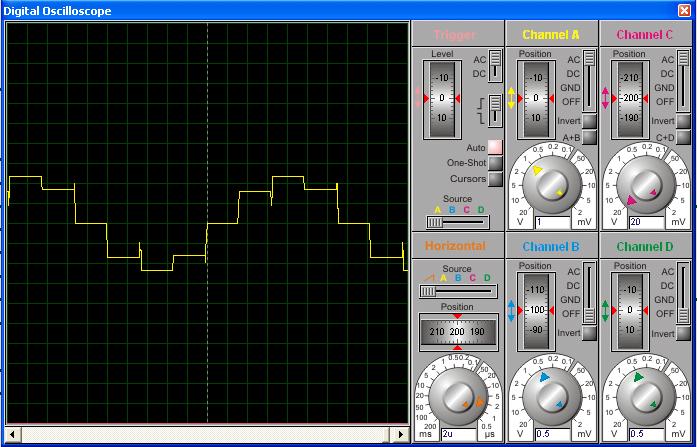
Task: Click the Horizontal panel heading
Action: (455, 246)
